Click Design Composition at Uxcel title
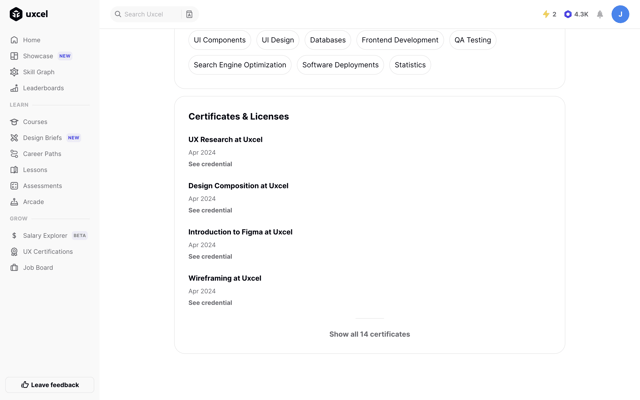 tap(238, 186)
